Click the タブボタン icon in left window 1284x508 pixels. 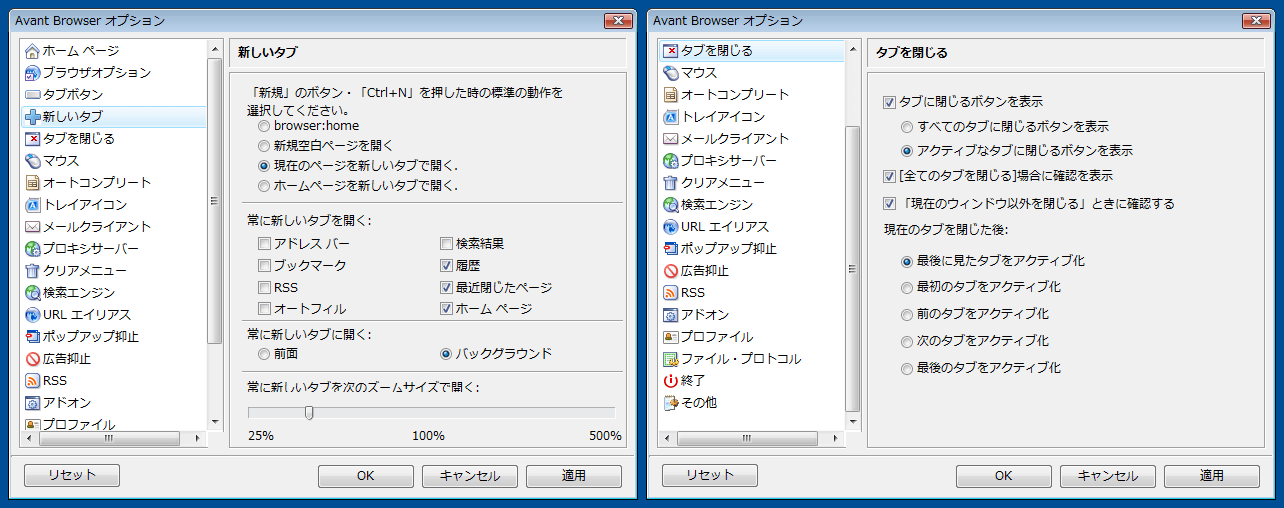coord(32,95)
